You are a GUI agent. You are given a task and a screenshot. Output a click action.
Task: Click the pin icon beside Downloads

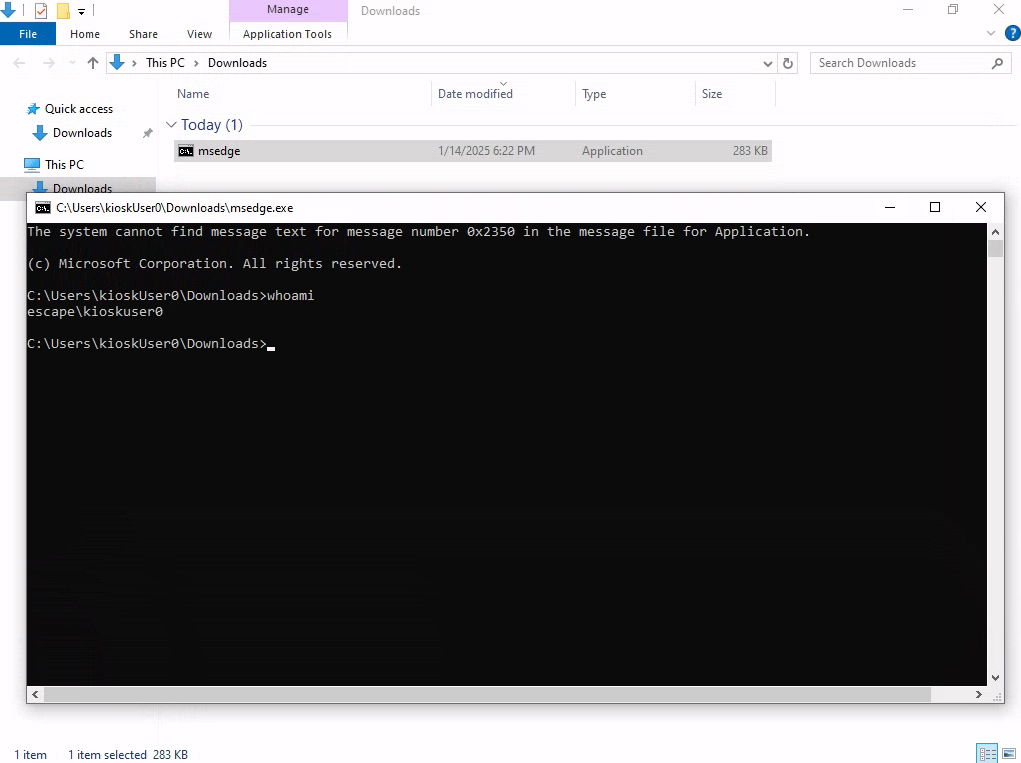pos(148,133)
